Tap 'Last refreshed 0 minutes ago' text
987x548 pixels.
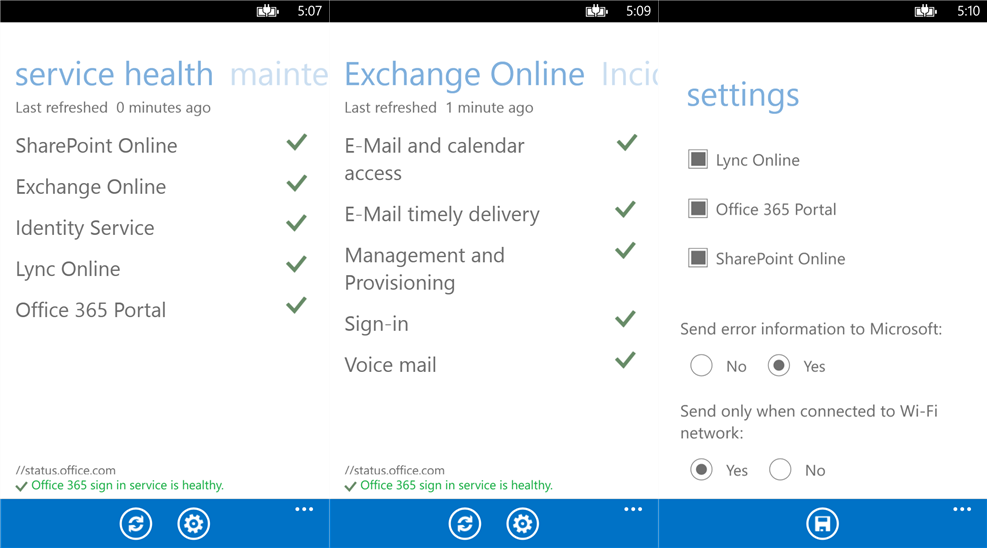click(x=113, y=108)
